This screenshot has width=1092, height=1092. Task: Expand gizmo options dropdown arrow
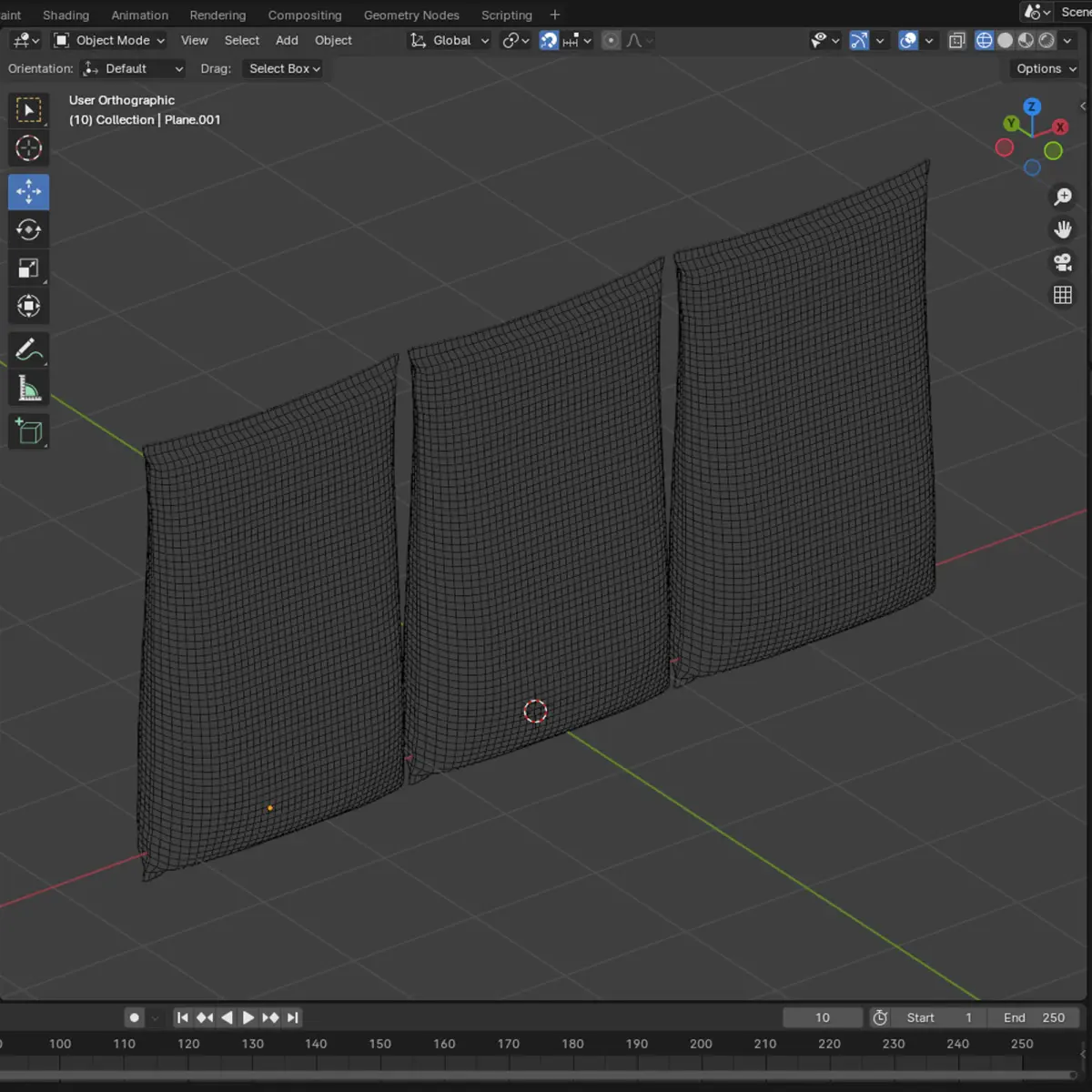880,40
